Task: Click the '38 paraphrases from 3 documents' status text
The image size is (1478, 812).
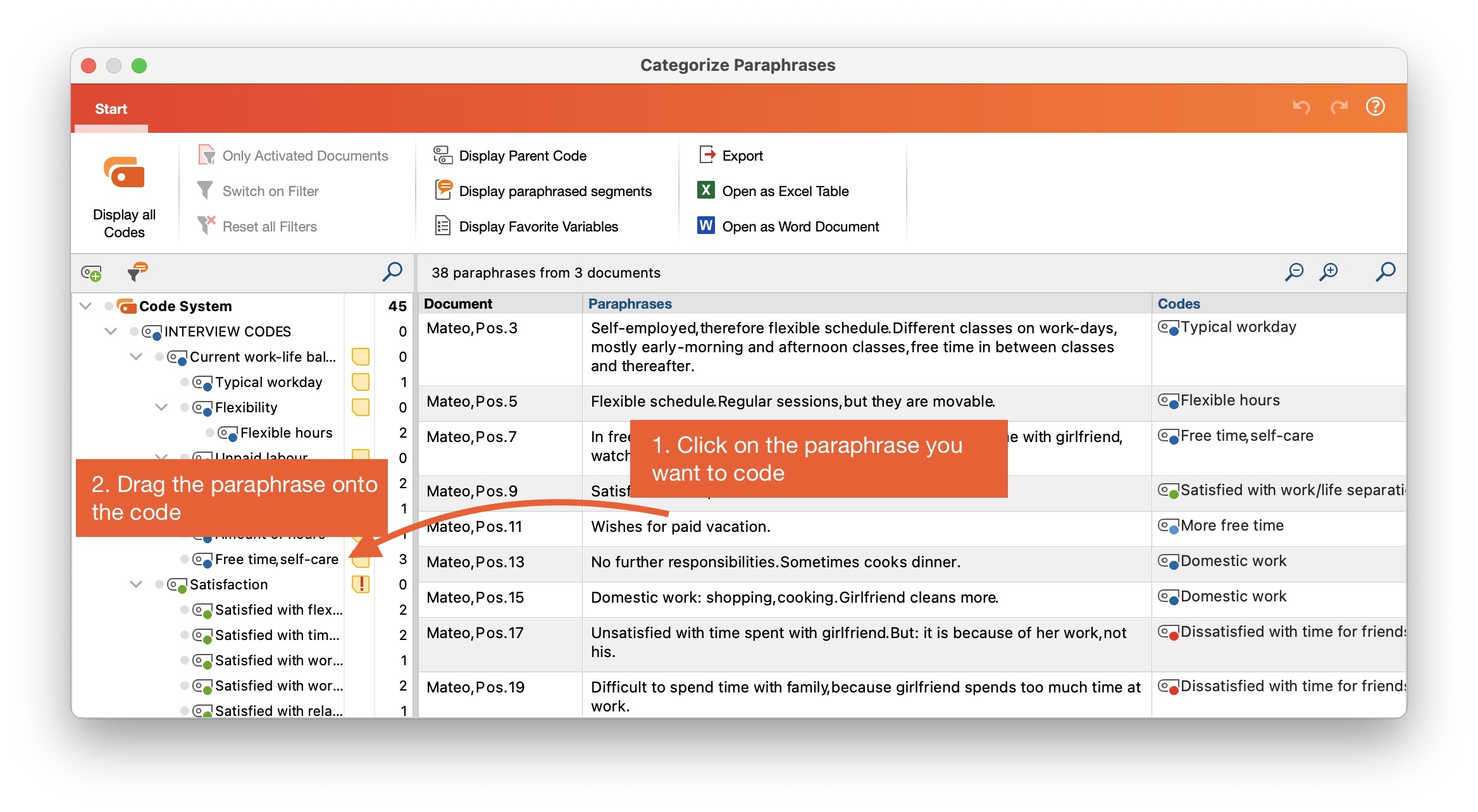Action: pos(546,273)
